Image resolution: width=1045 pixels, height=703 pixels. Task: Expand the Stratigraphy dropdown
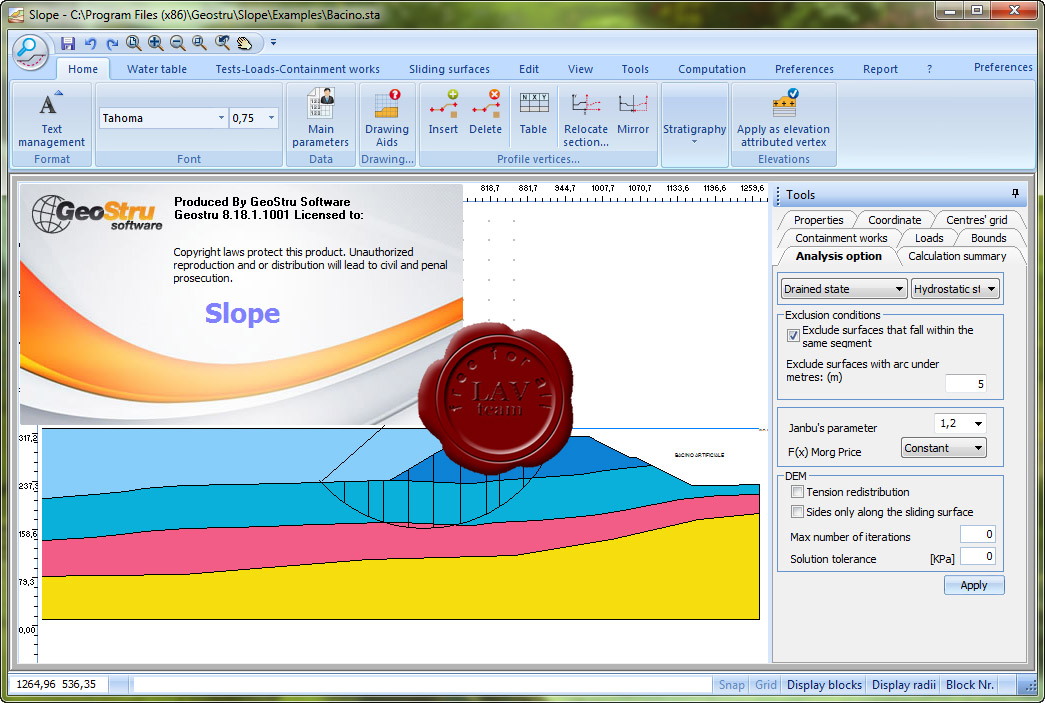coord(694,124)
